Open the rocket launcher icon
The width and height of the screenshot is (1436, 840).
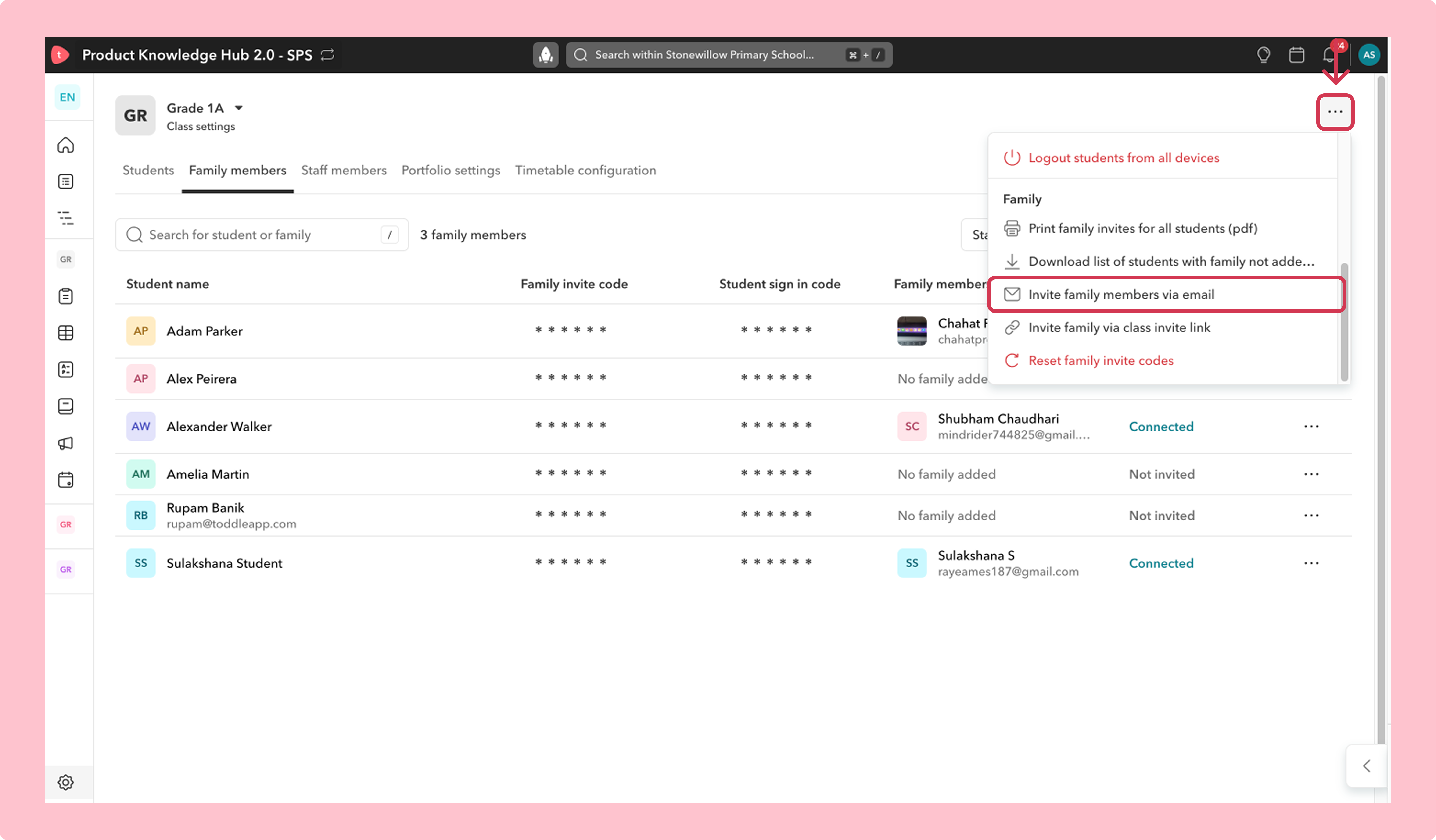[x=545, y=55]
